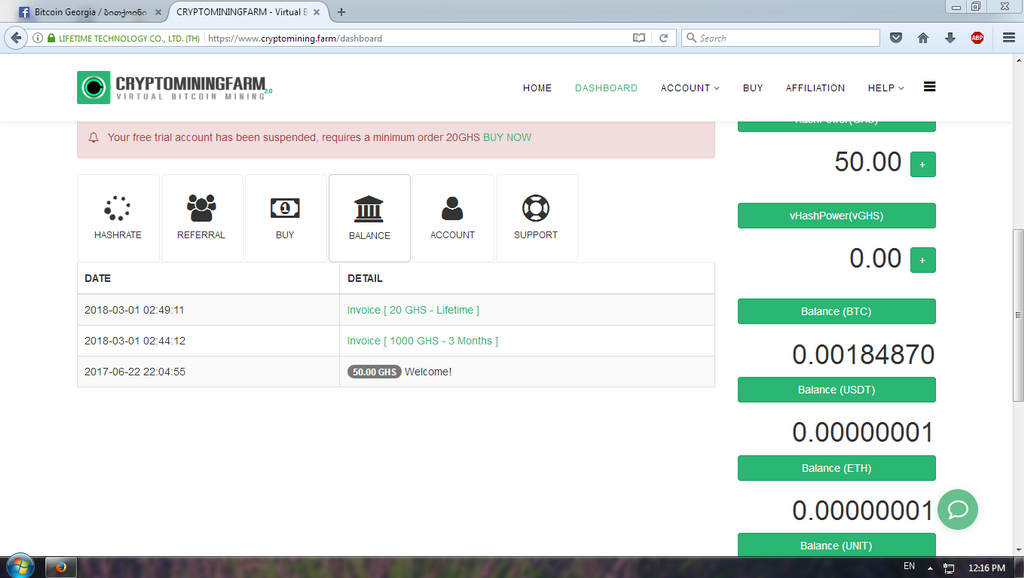
Task: Click plus button next to 50.00 hashpower
Action: click(x=922, y=165)
